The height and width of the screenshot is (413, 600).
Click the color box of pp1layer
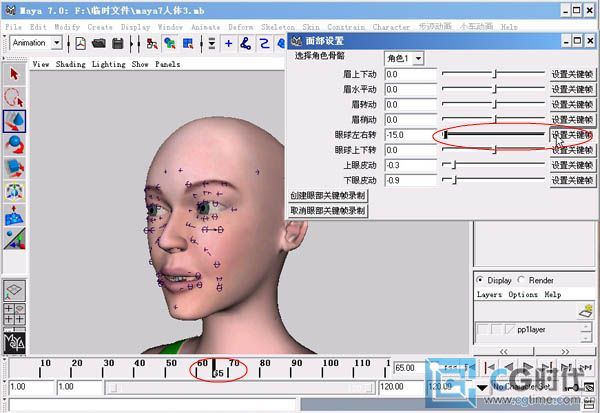pos(510,330)
